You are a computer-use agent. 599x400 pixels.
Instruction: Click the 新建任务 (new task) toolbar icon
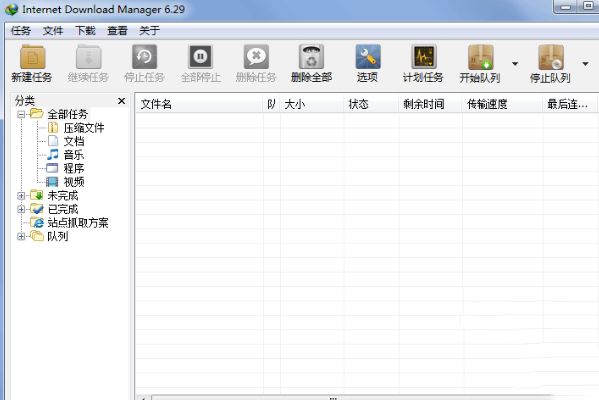[x=32, y=57]
